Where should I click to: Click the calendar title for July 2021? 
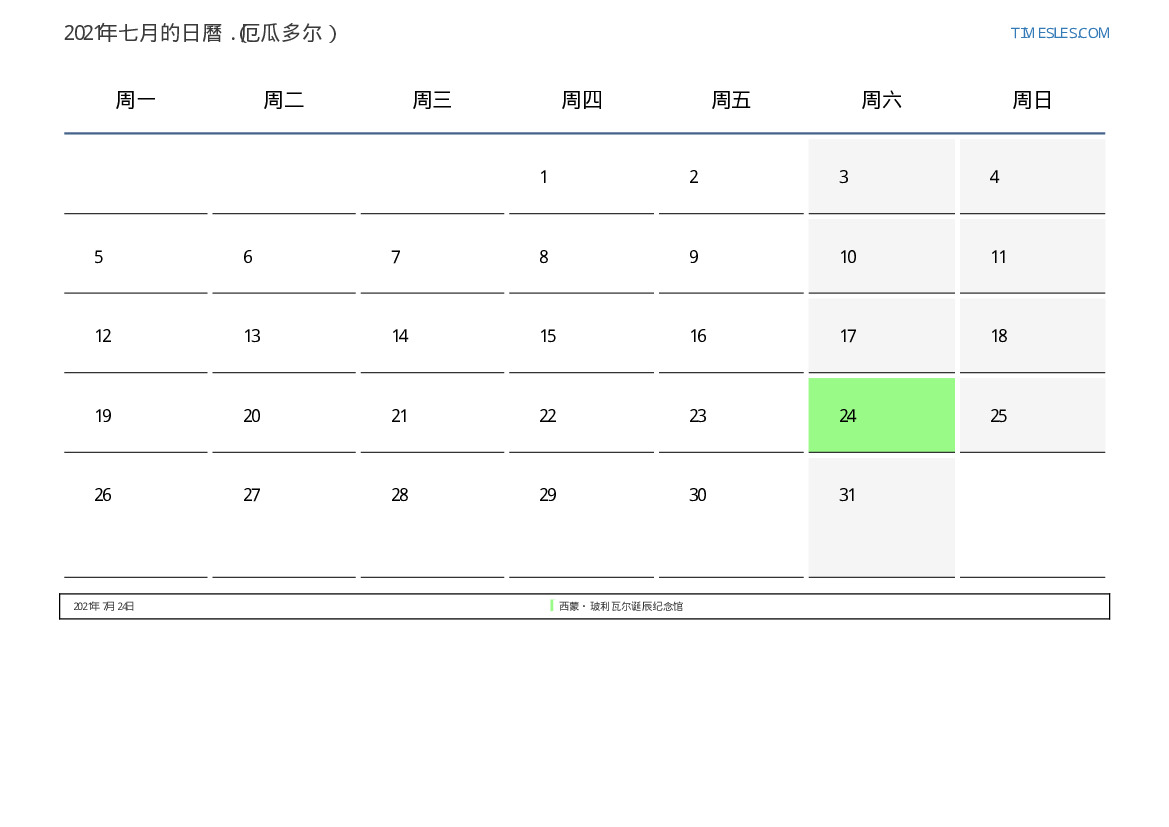coord(201,33)
